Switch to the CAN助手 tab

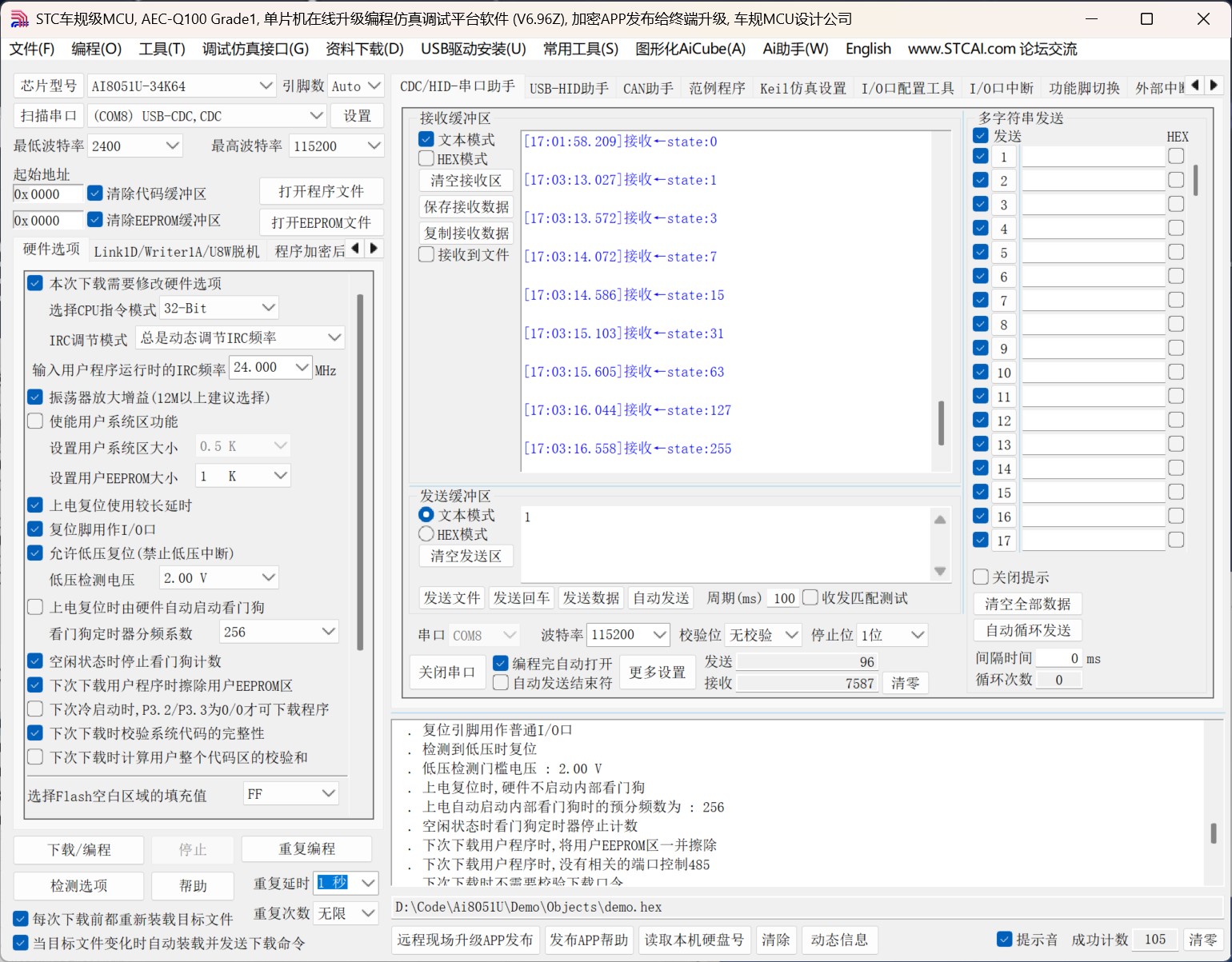648,88
